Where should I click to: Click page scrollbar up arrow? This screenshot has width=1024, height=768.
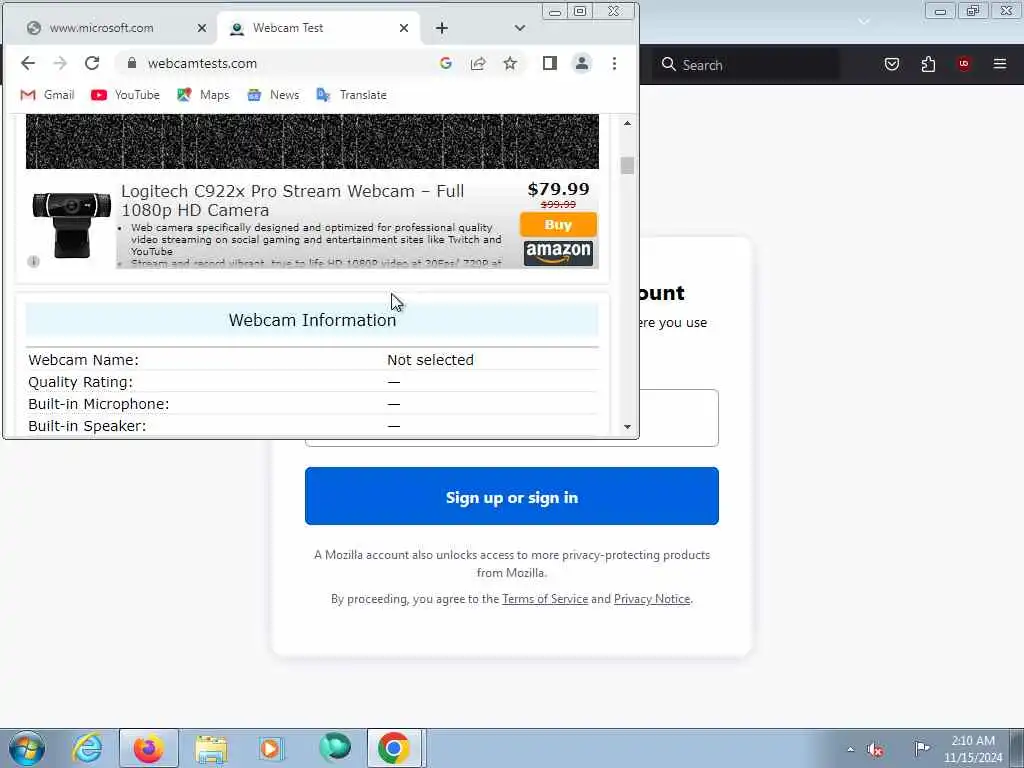(627, 123)
